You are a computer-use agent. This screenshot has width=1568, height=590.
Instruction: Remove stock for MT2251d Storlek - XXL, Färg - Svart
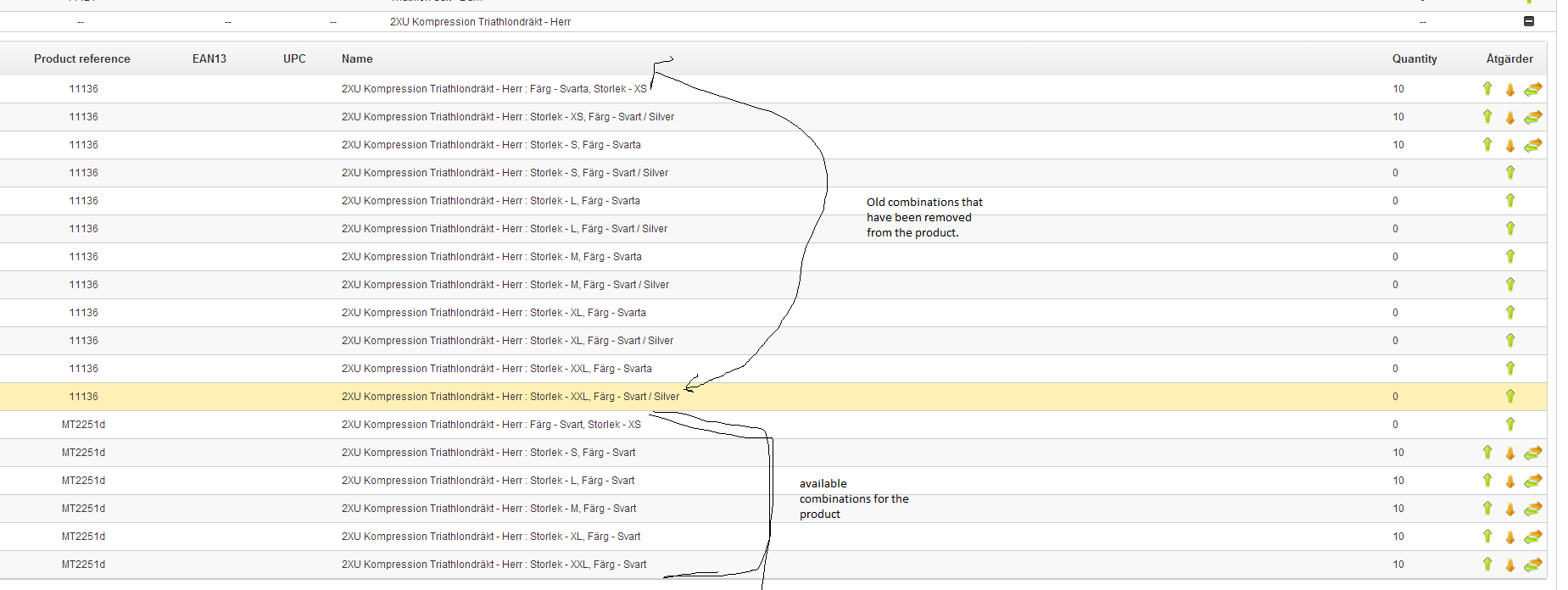[1510, 565]
